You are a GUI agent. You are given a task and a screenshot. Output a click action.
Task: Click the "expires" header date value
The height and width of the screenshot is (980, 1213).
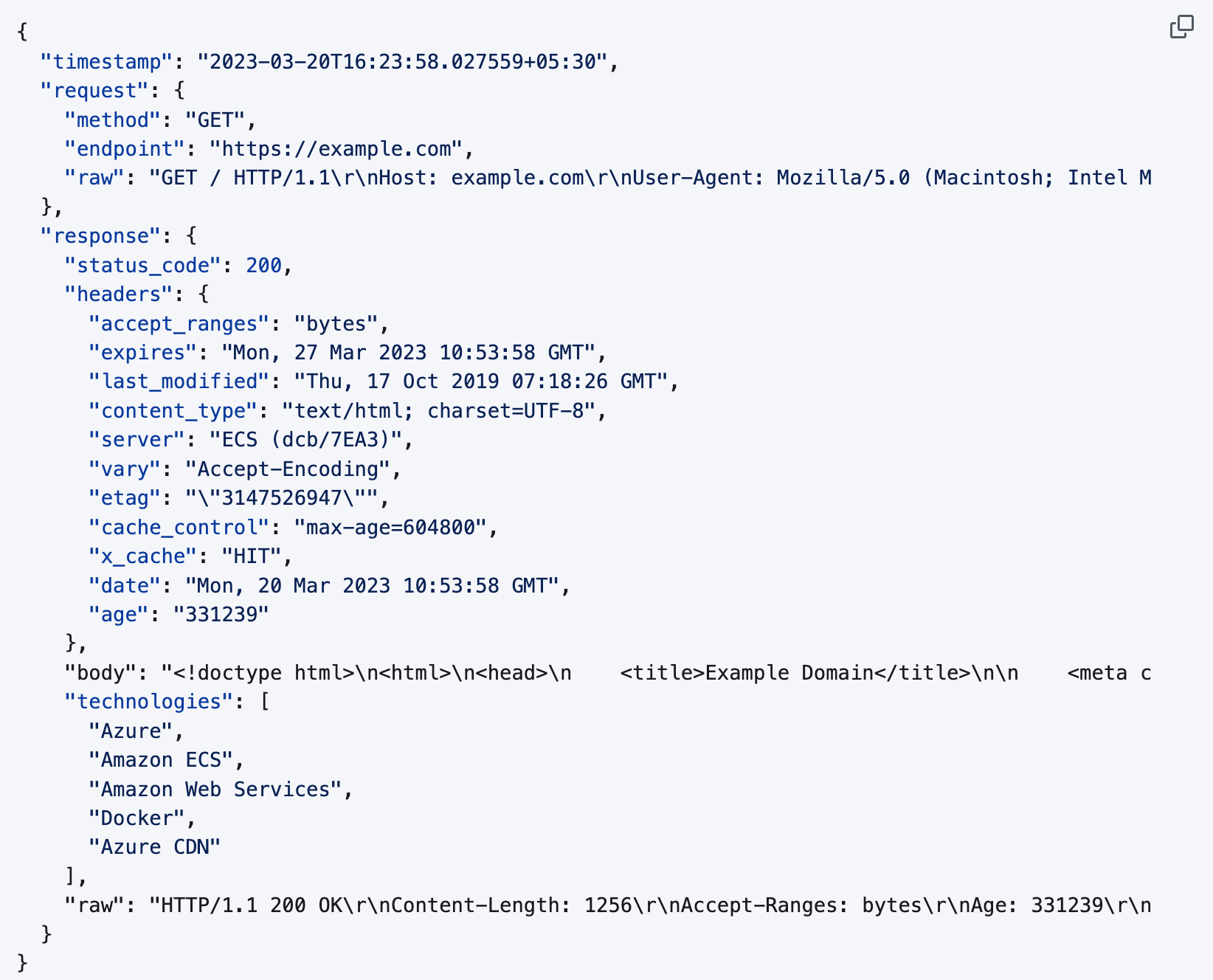point(408,353)
